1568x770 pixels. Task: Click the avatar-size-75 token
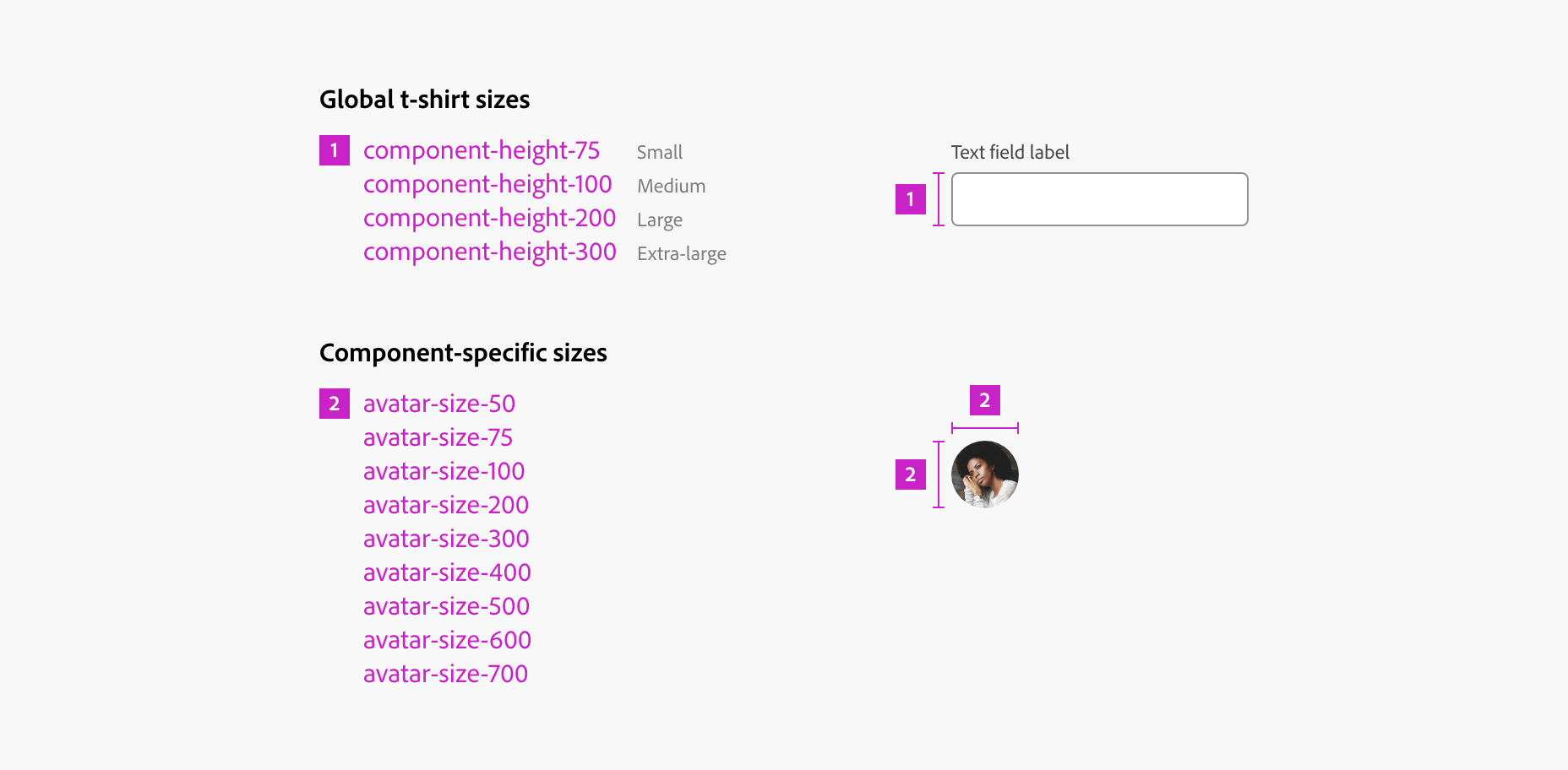coord(438,437)
